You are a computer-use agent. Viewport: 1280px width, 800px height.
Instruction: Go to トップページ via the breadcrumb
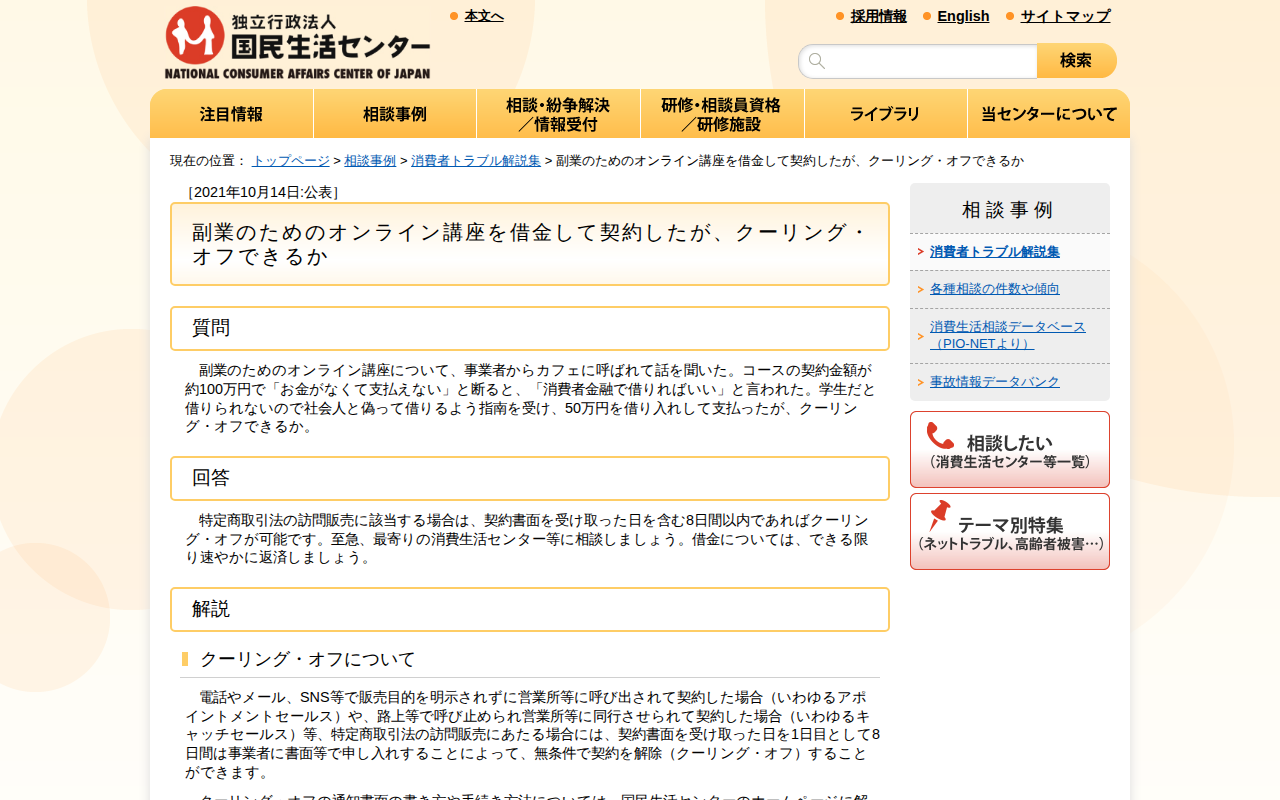click(x=290, y=159)
